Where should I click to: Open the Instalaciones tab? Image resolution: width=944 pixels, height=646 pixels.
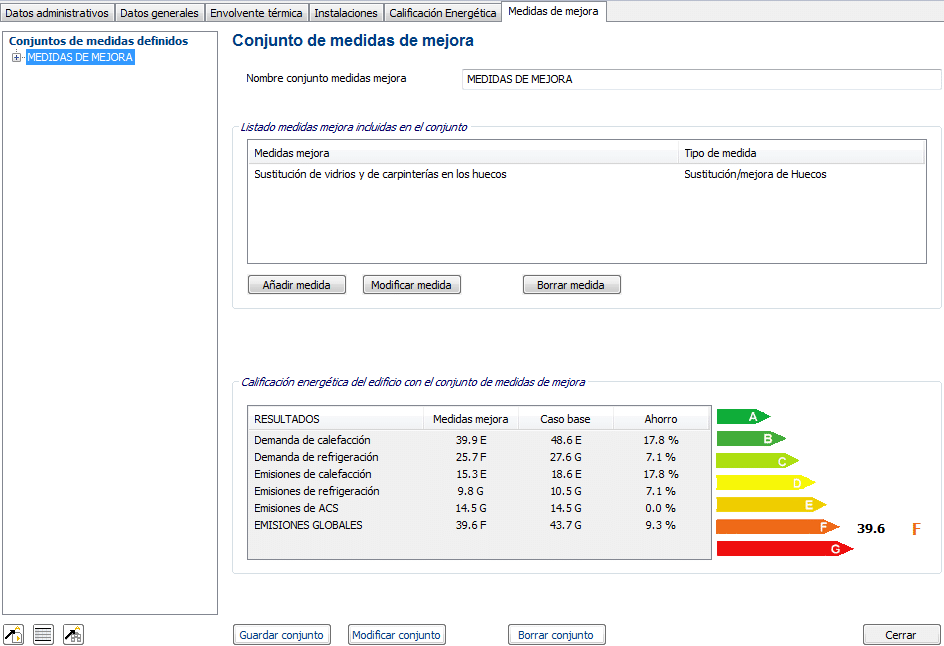click(x=345, y=13)
